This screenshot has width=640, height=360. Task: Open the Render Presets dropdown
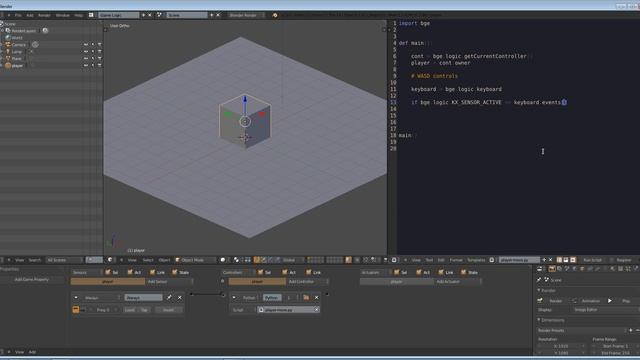pyautogui.click(x=582, y=330)
